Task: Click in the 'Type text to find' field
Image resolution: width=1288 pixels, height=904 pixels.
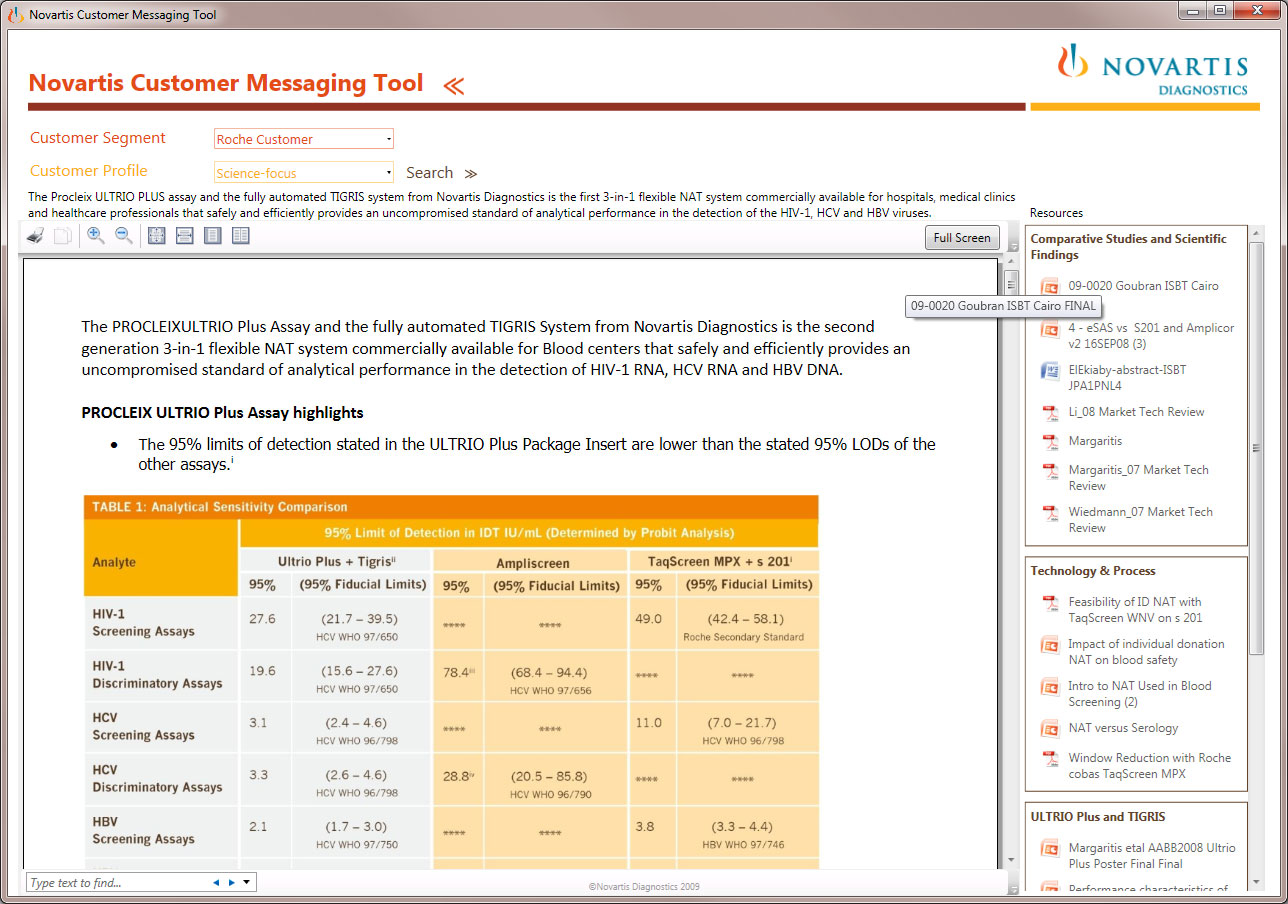Action: tap(117, 883)
